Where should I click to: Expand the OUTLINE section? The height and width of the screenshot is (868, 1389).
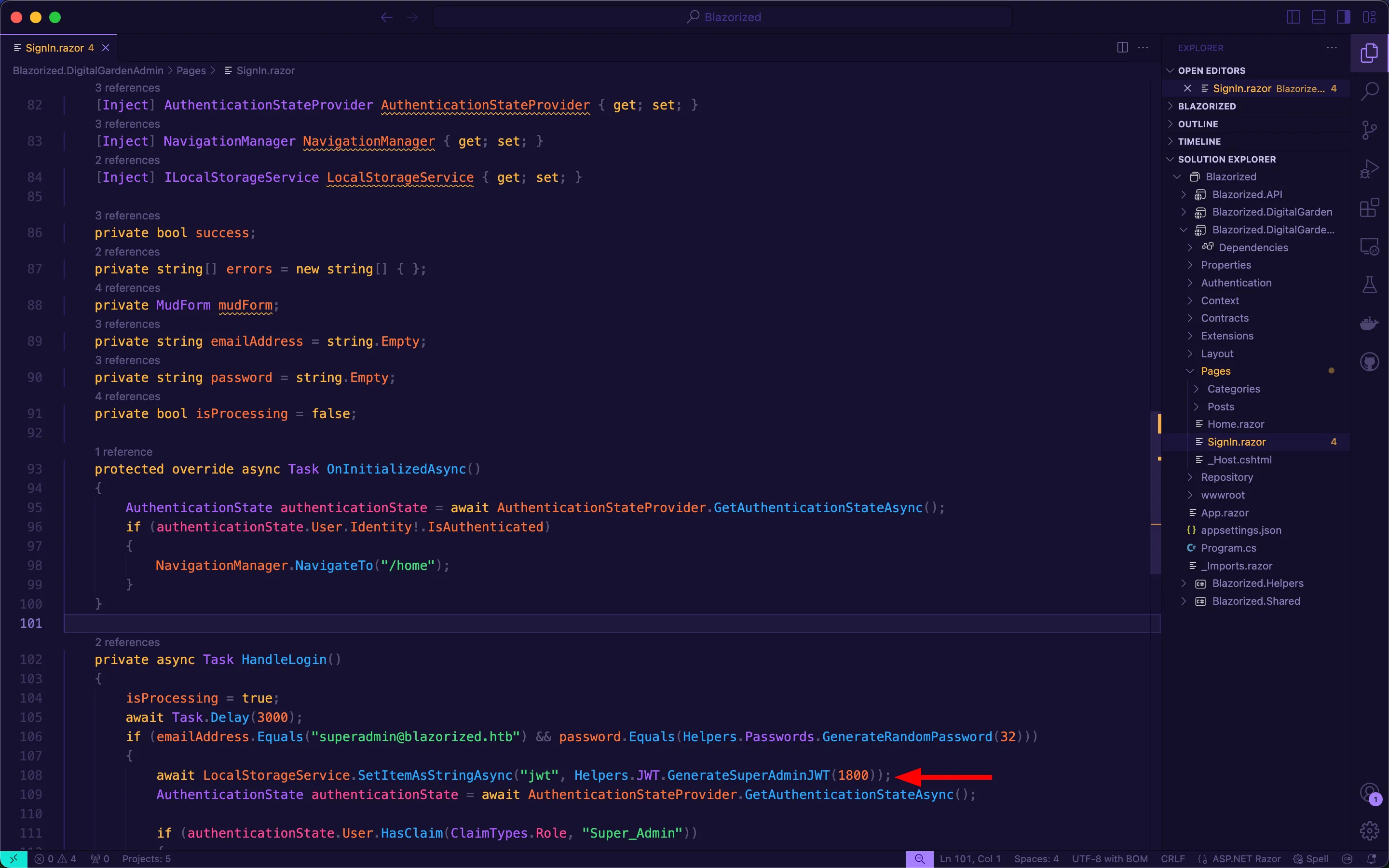coord(1257,124)
